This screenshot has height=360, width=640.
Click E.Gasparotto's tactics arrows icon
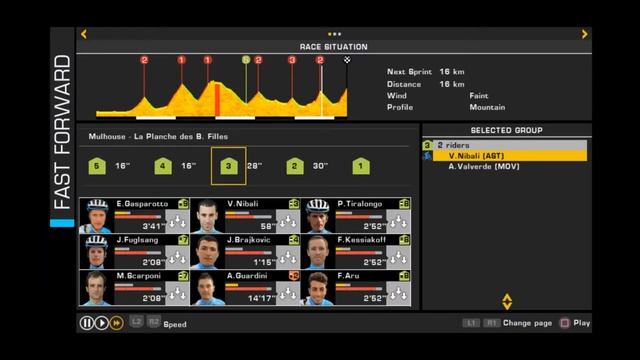pos(178,222)
